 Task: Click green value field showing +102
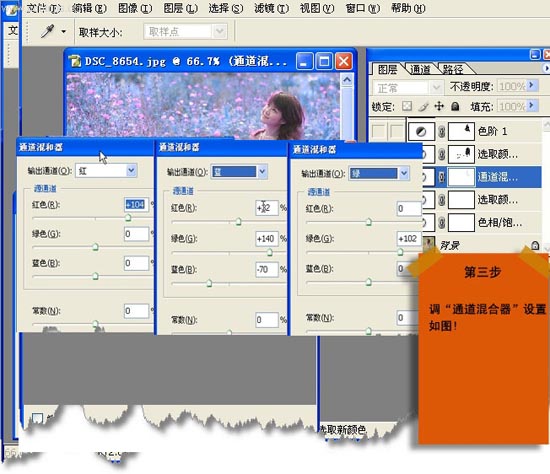408,239
